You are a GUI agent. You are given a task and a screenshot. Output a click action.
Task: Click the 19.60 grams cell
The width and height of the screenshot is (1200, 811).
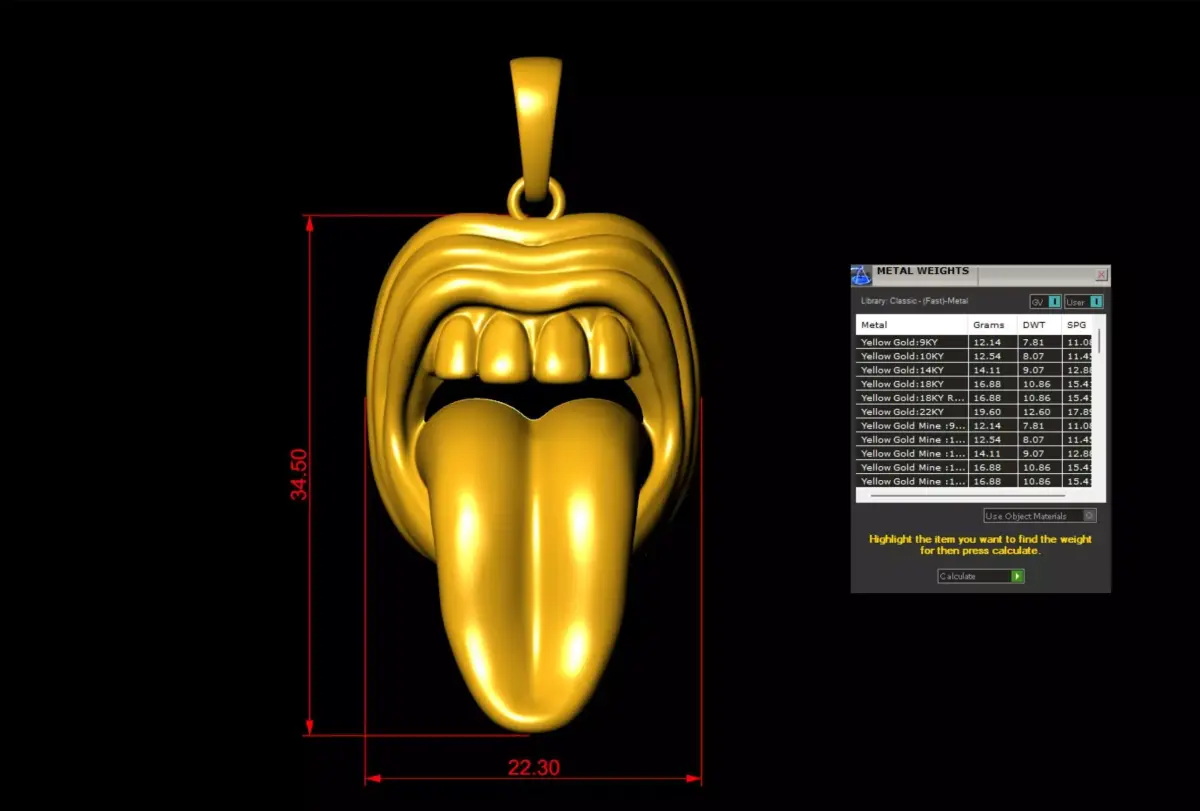click(x=992, y=412)
